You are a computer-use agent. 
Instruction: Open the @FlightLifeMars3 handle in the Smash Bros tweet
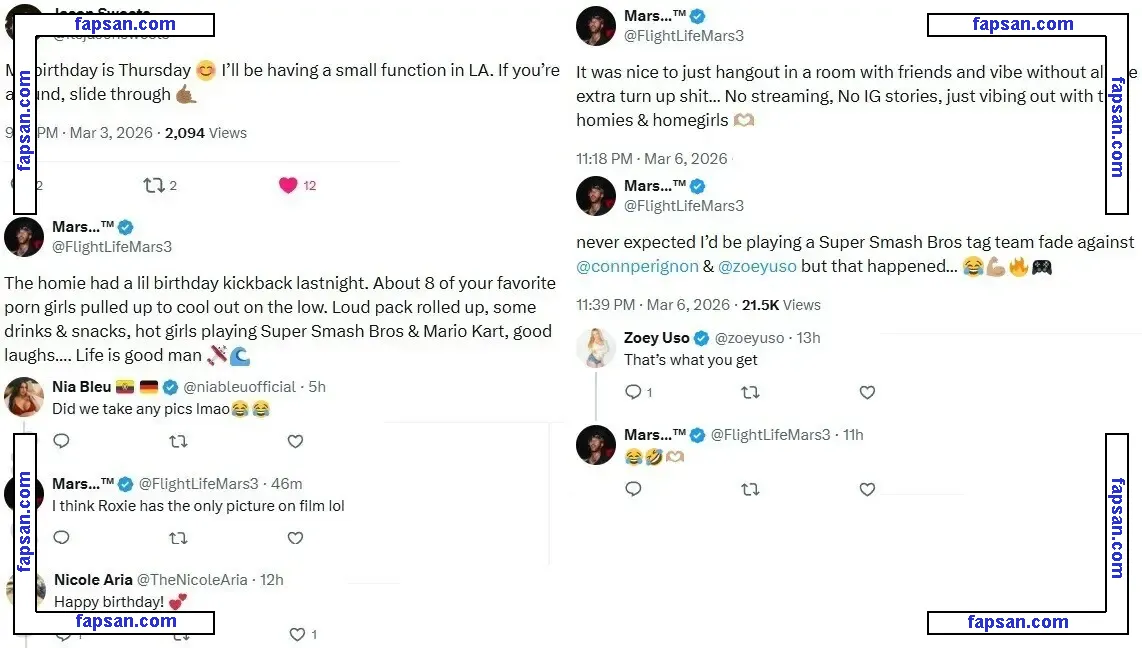pos(684,206)
